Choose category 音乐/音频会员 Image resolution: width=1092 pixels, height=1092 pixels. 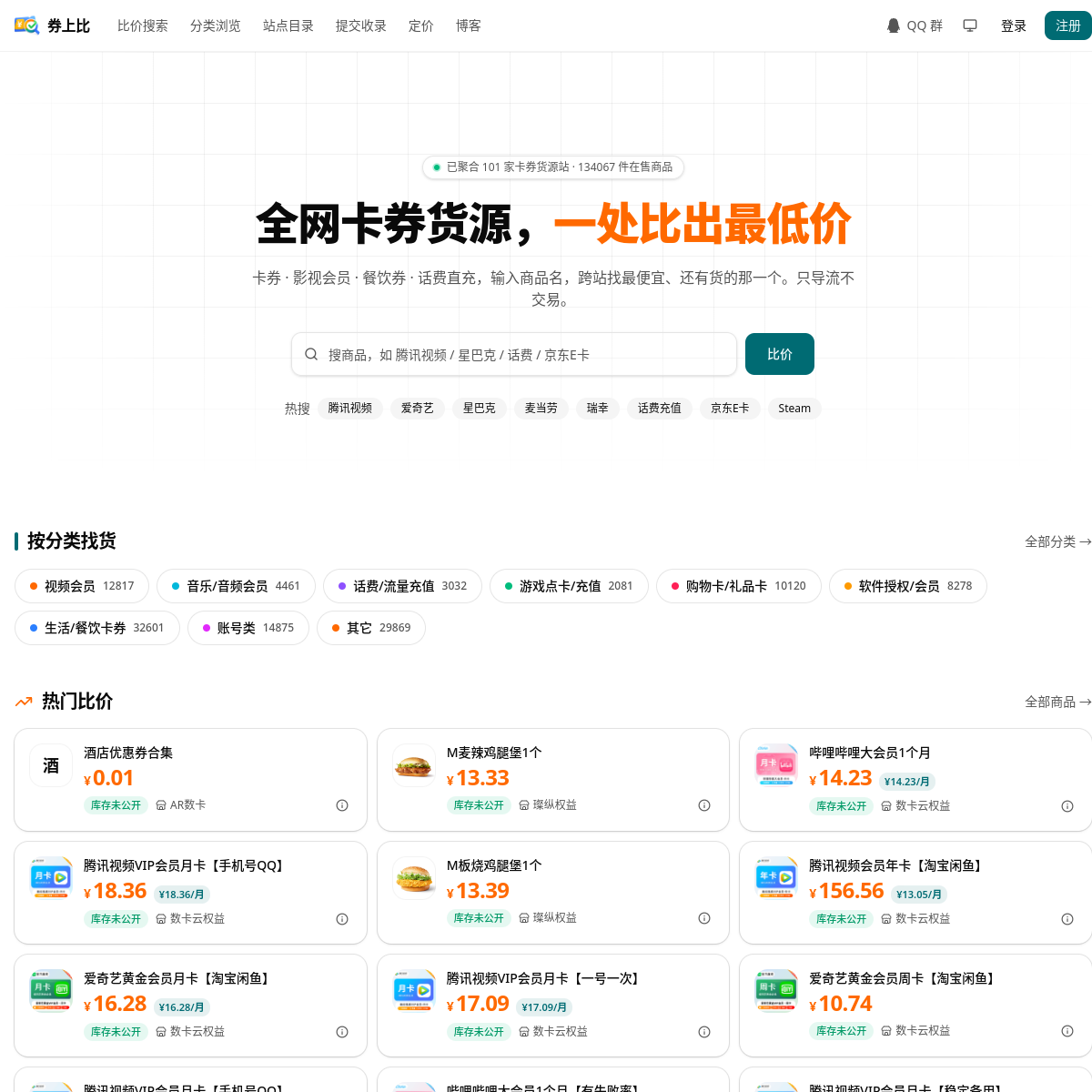pos(236,586)
